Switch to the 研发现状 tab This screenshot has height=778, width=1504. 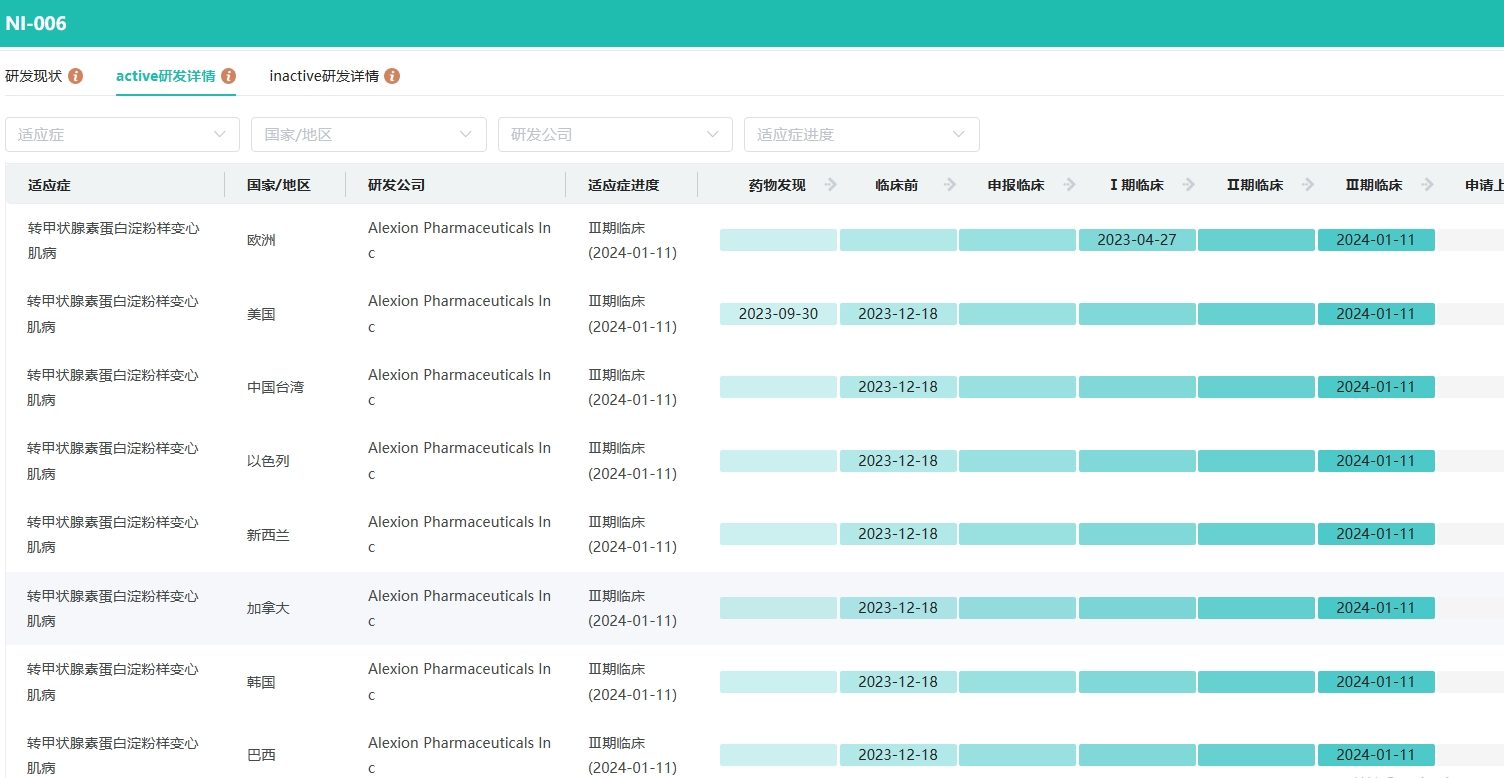pos(34,76)
